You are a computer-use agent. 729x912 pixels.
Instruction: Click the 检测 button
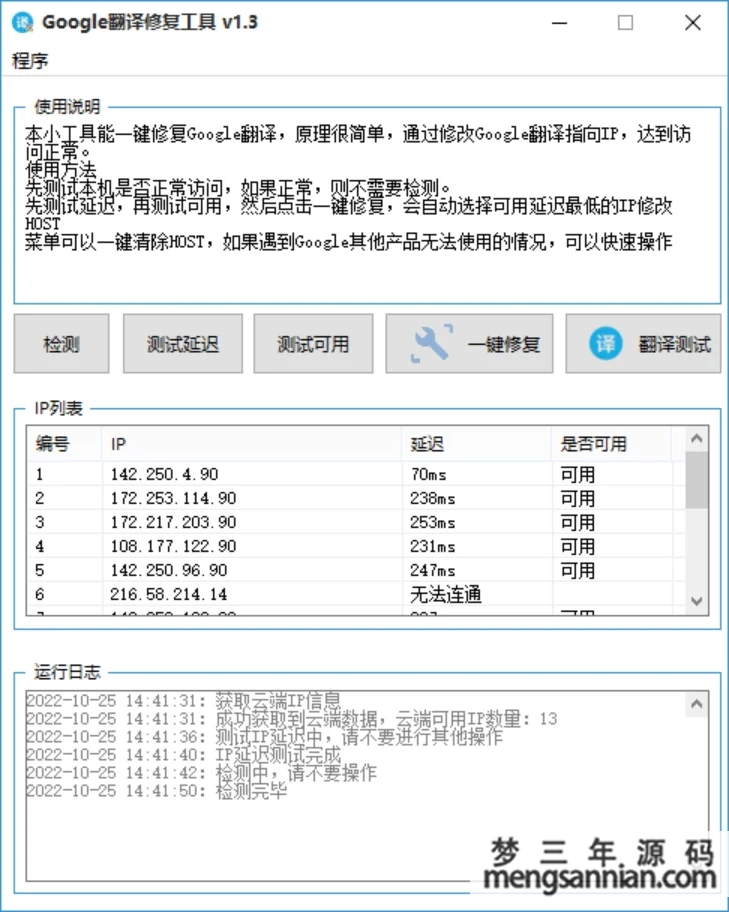[61, 344]
